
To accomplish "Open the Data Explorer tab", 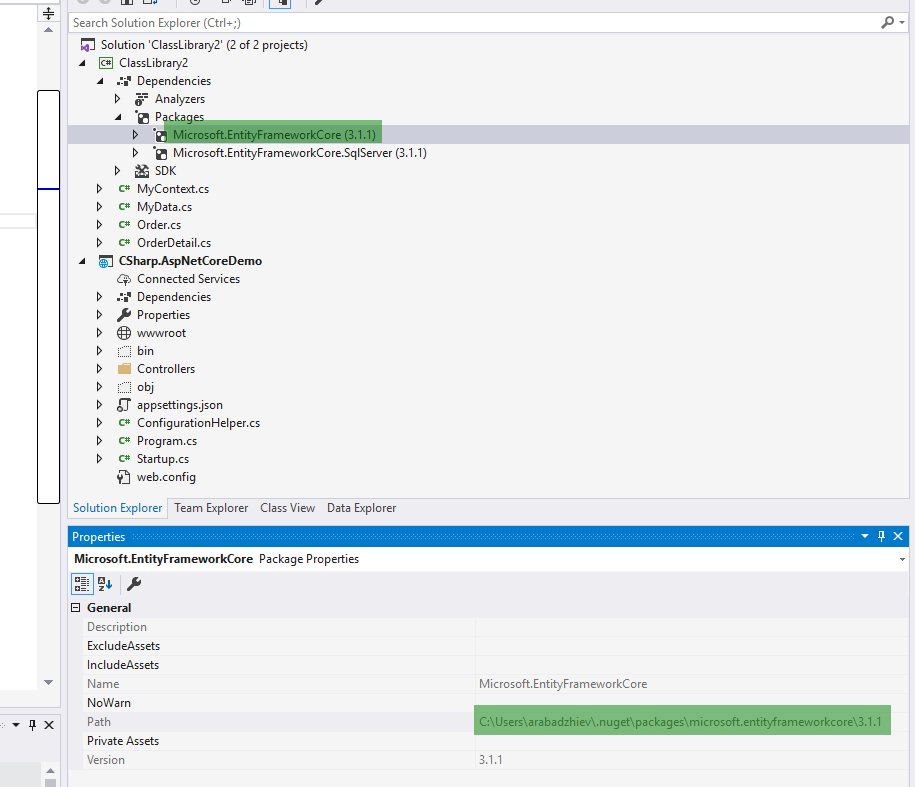I will [361, 508].
